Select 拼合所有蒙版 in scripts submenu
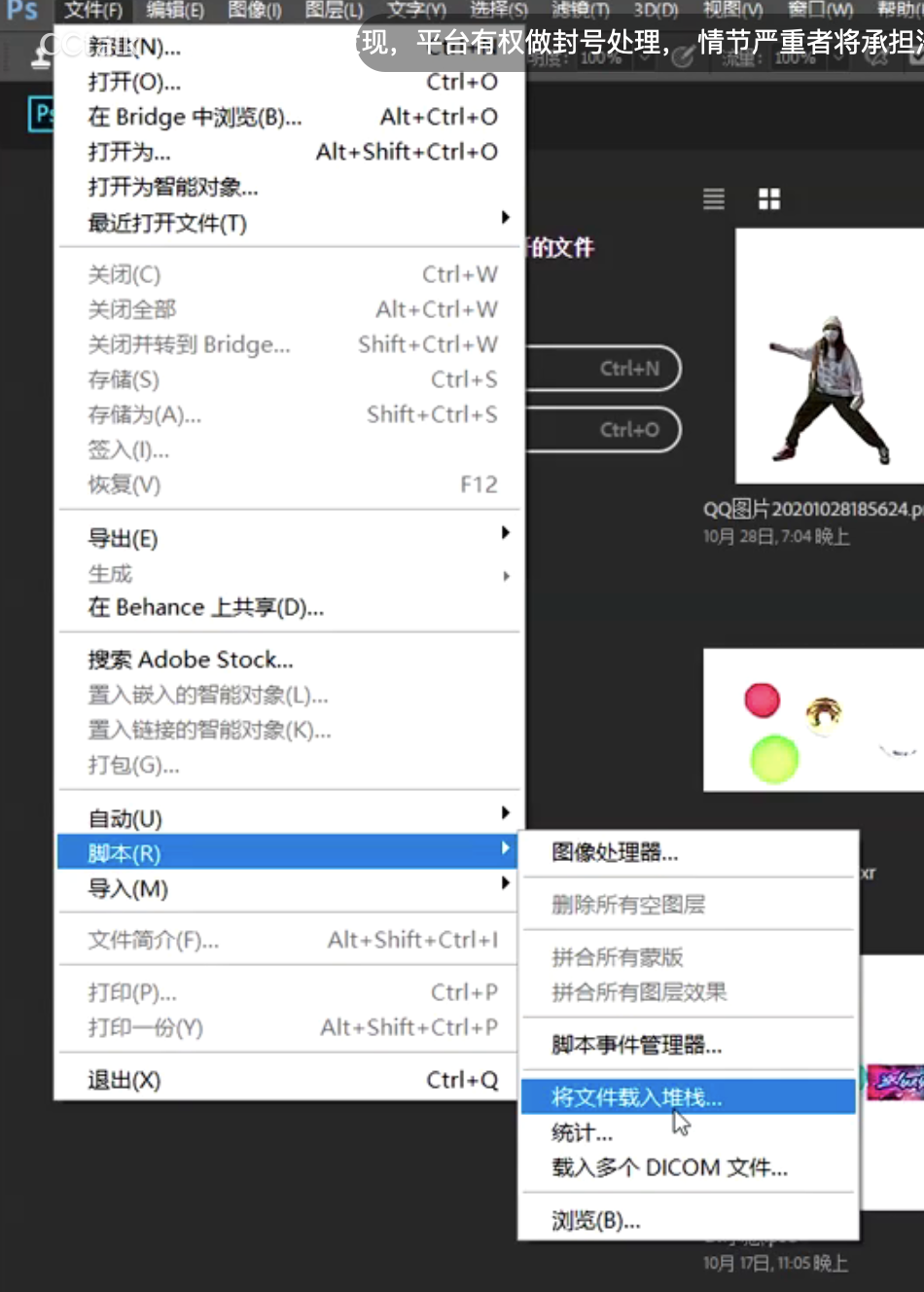The width and height of the screenshot is (924, 1292). [689, 957]
